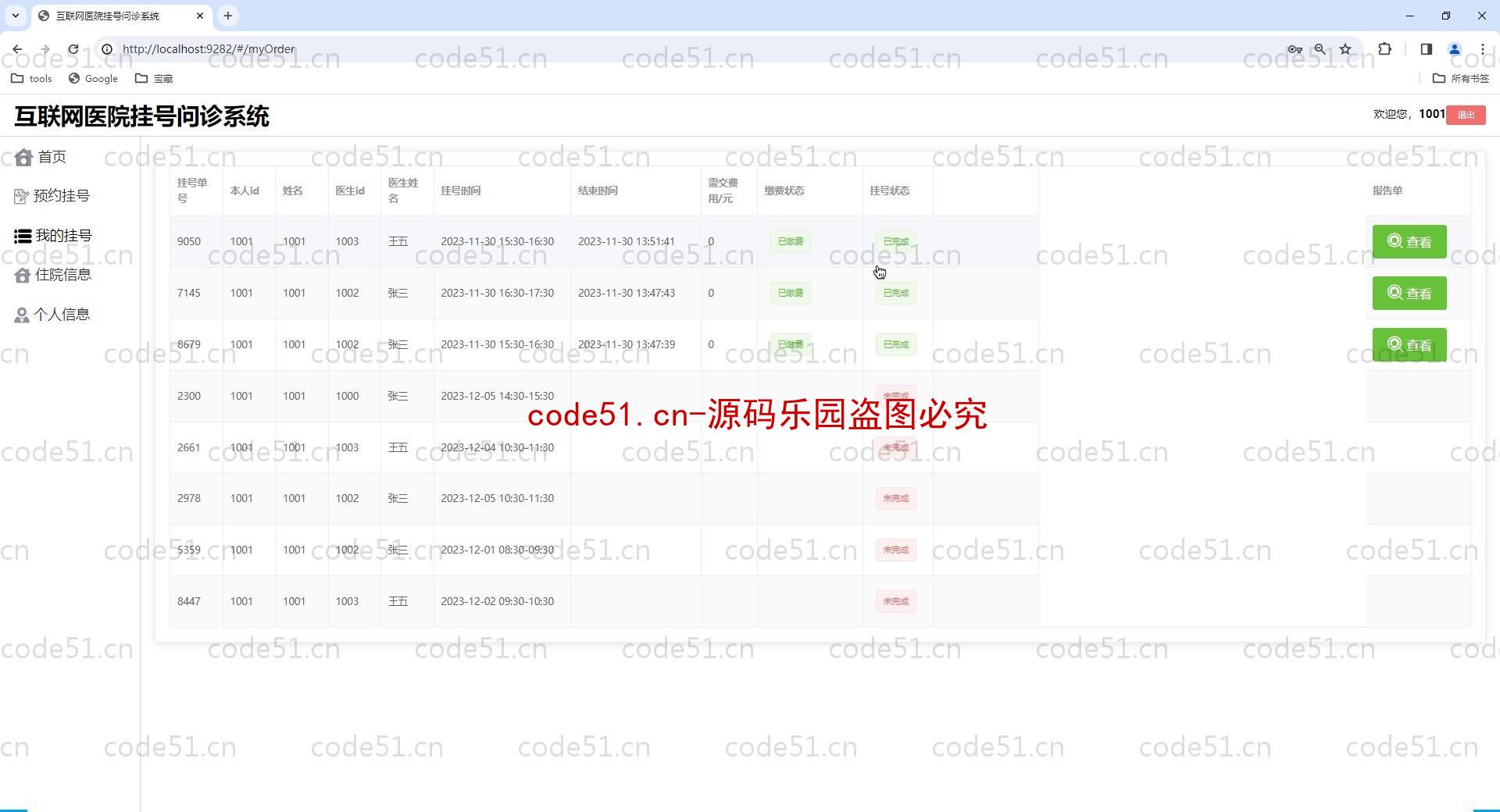
Task: Open the Google bookmark
Action: point(93,78)
